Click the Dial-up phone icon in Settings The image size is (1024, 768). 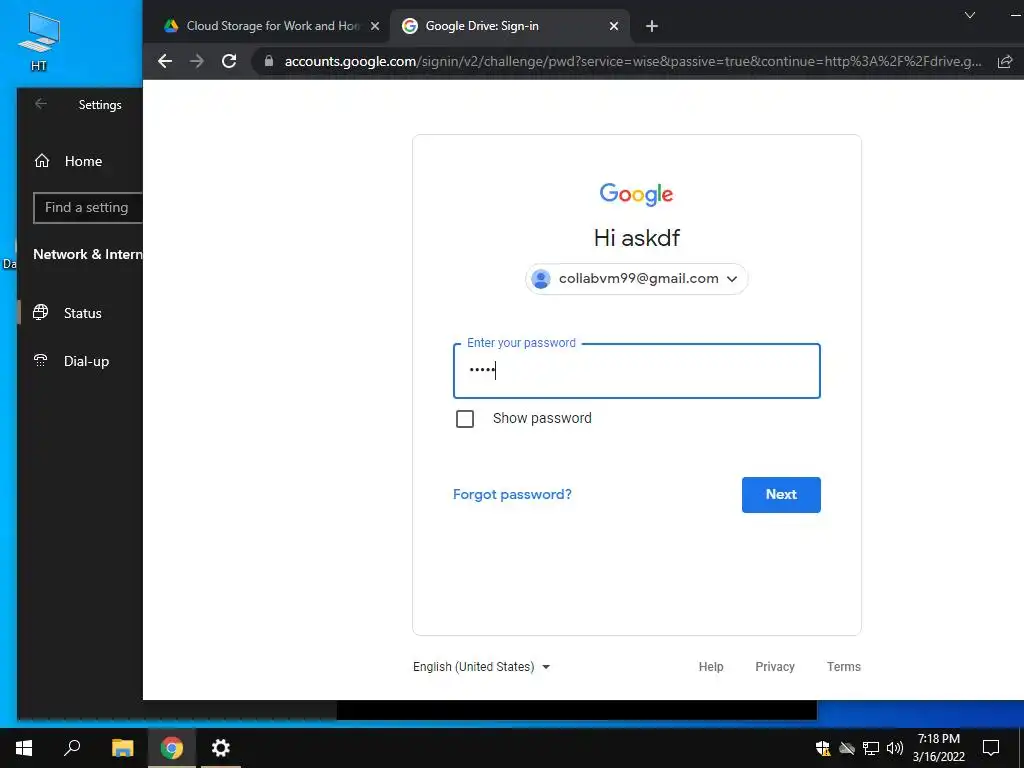pos(40,360)
